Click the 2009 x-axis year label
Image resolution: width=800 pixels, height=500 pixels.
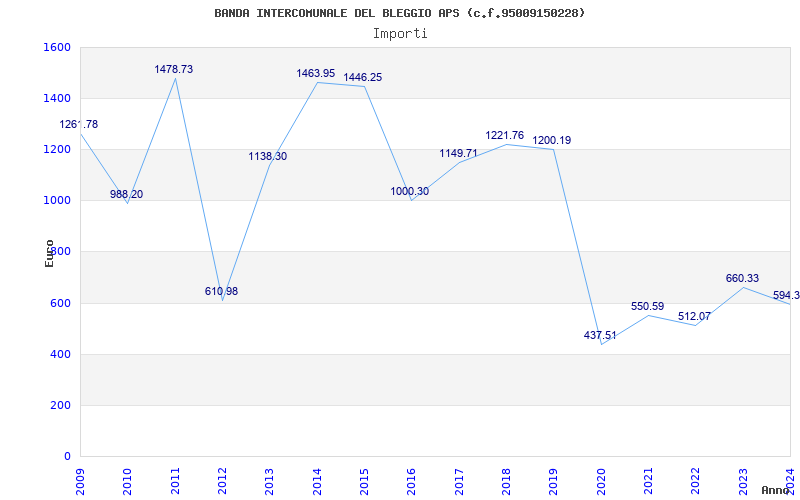80,482
